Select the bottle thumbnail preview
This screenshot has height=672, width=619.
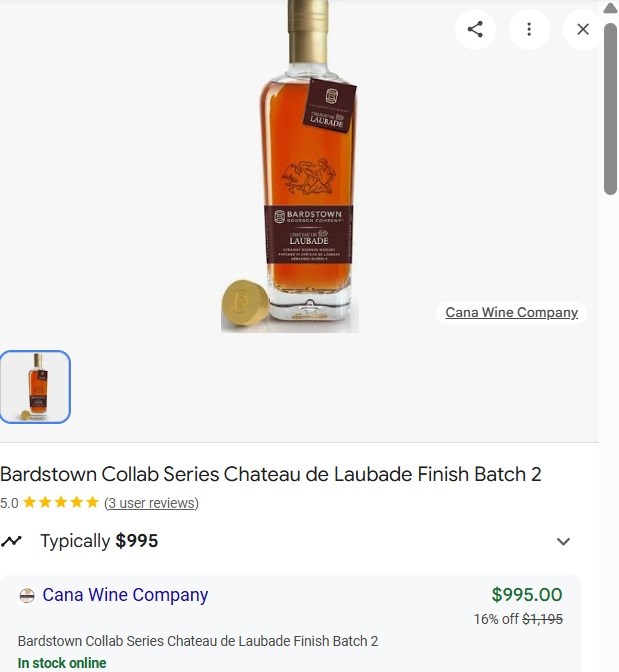point(35,387)
